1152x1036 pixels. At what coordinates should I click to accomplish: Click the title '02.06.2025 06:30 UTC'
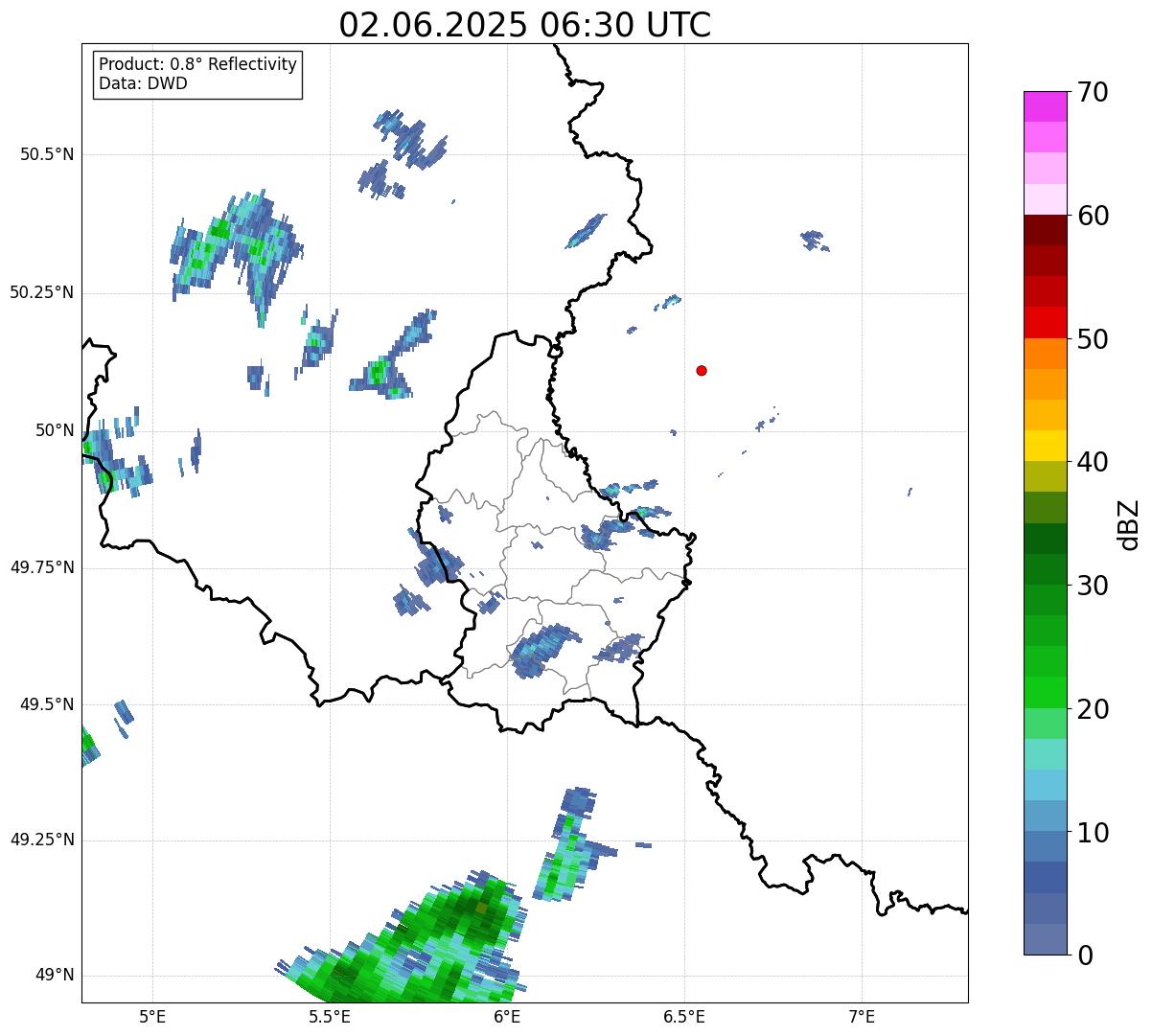click(525, 25)
